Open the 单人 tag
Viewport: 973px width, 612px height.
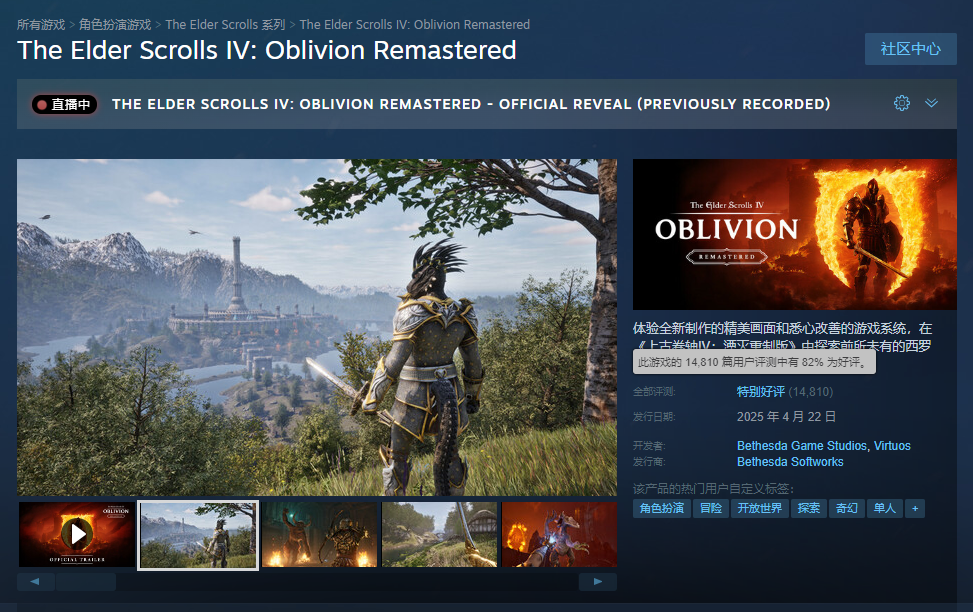coord(884,508)
